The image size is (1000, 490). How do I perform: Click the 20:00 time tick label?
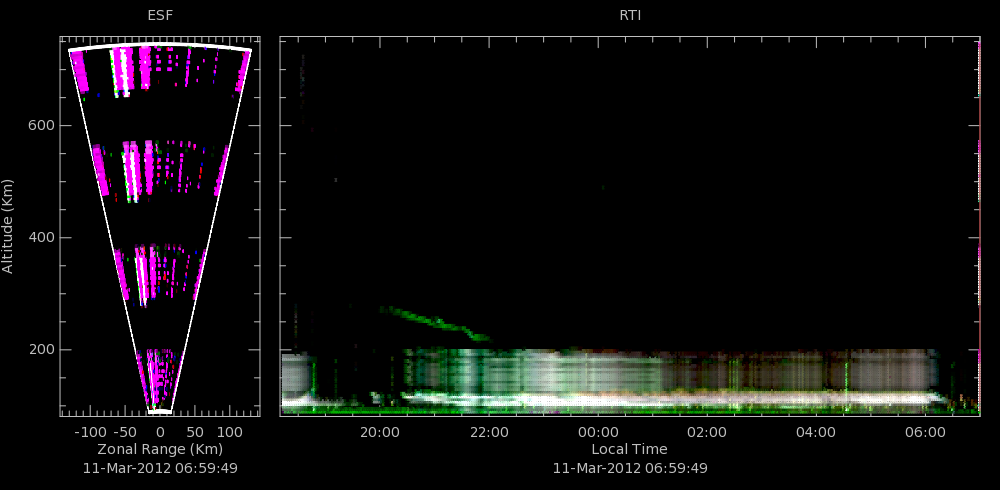[379, 432]
